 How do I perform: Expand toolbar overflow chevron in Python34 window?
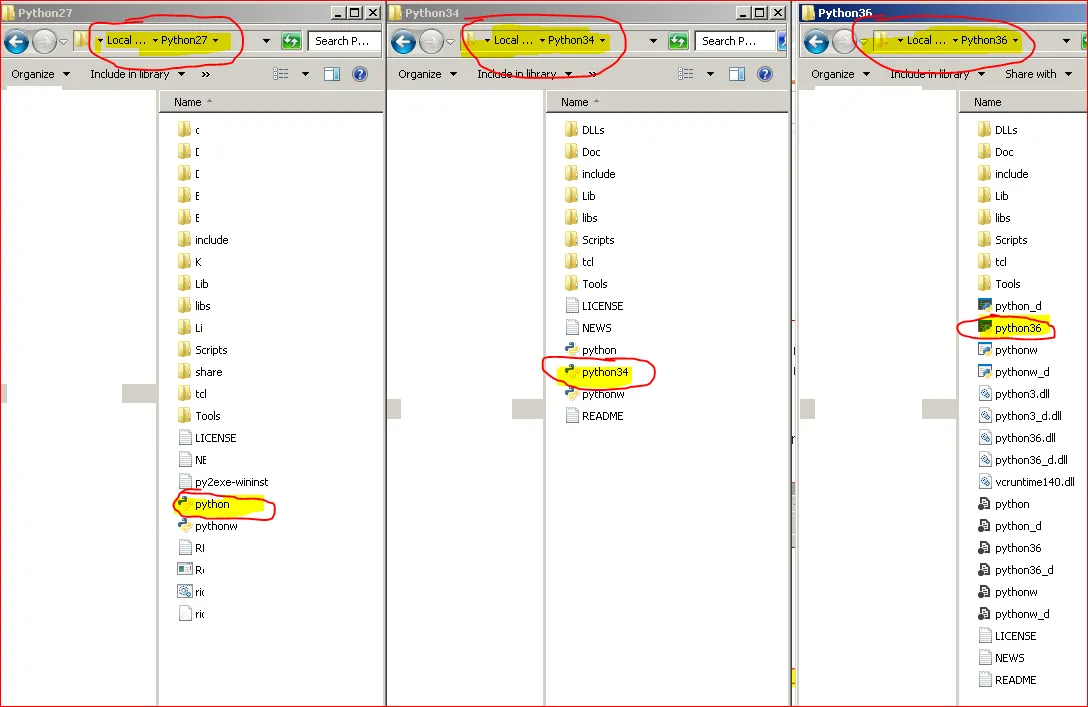pyautogui.click(x=592, y=74)
